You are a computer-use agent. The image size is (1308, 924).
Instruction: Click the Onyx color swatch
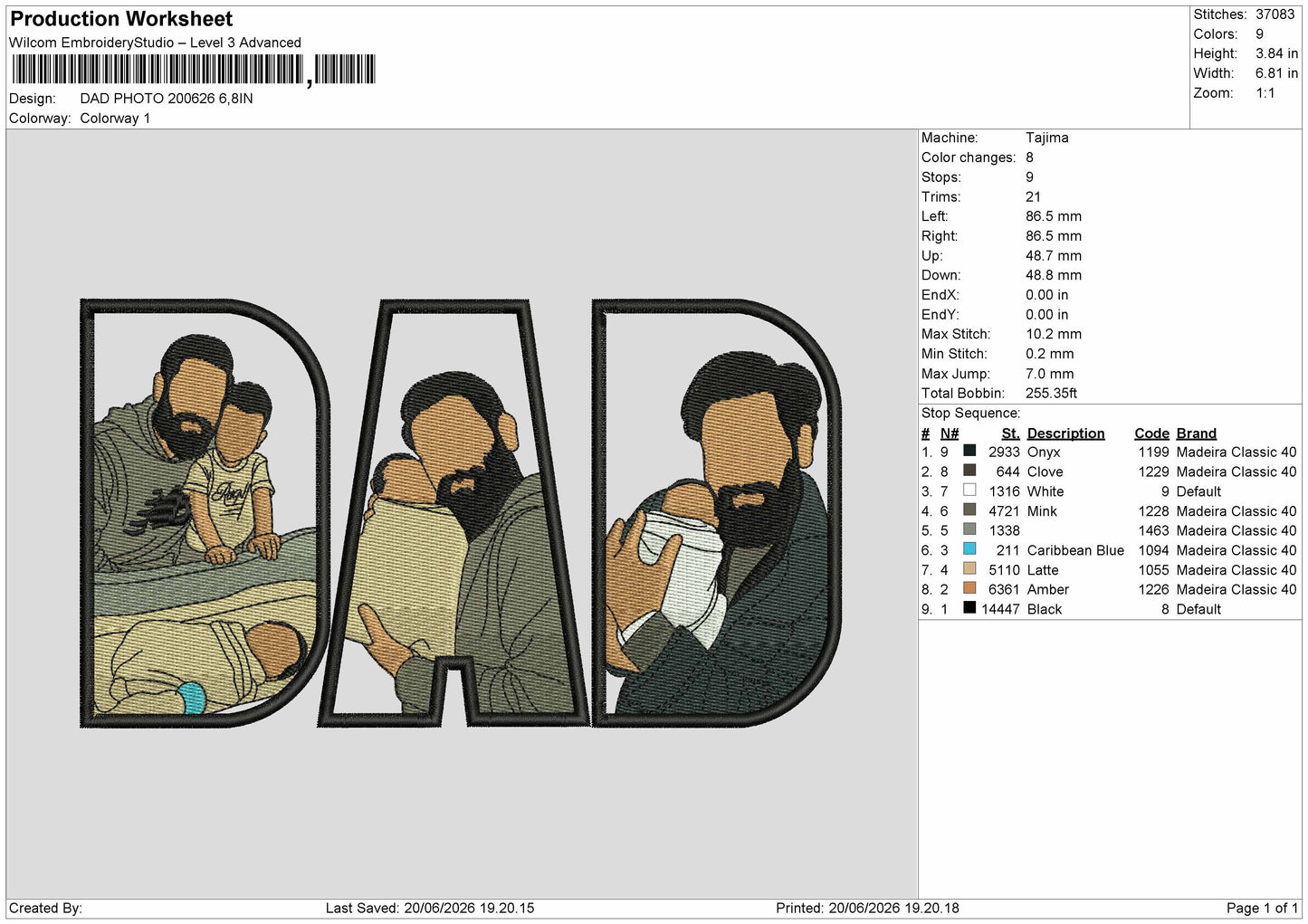969,451
